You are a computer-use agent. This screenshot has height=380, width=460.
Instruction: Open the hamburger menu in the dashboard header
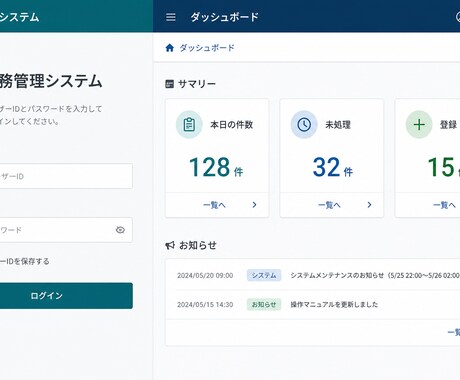pos(171,17)
